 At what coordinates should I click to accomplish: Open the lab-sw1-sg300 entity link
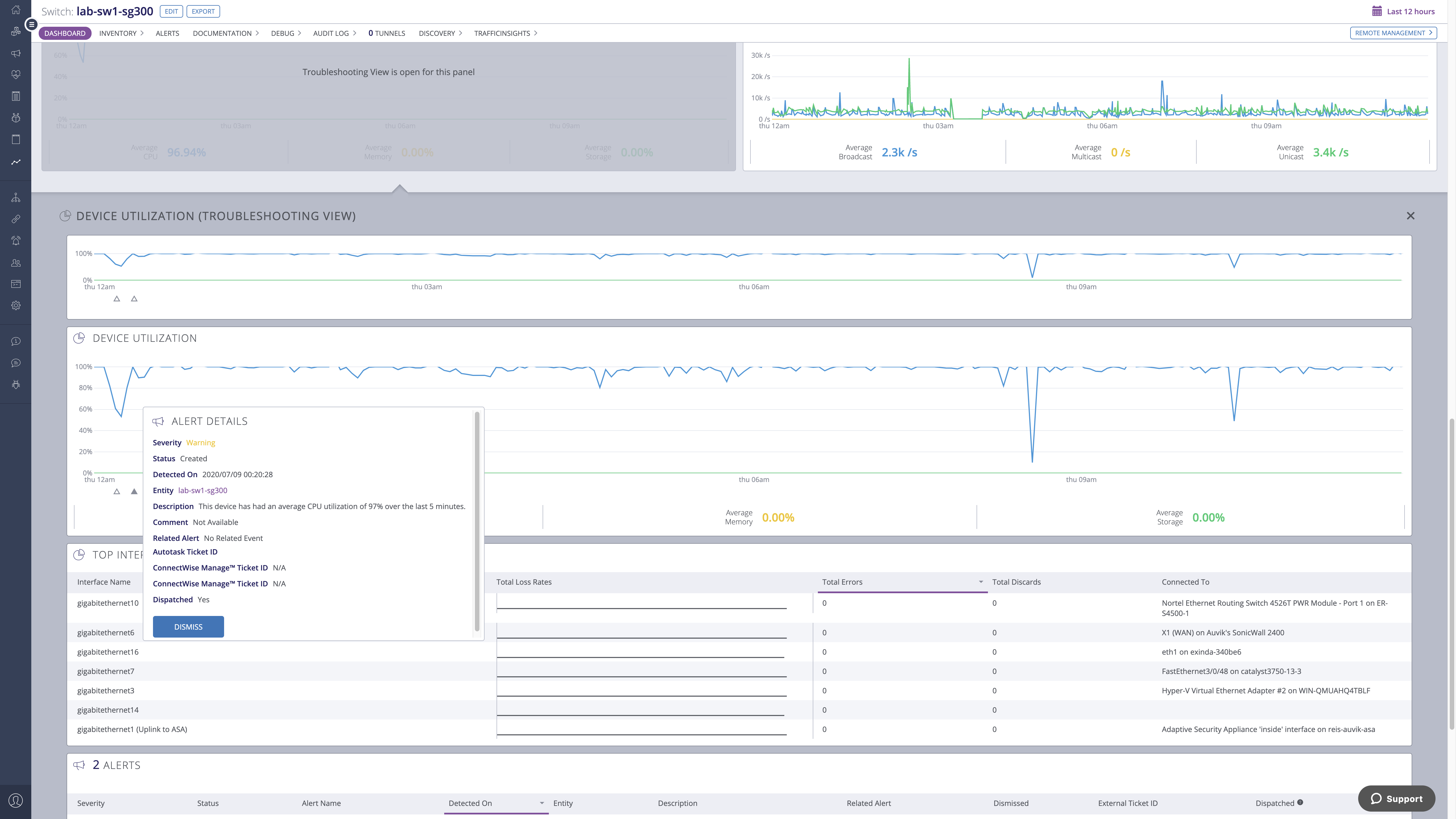(202, 491)
